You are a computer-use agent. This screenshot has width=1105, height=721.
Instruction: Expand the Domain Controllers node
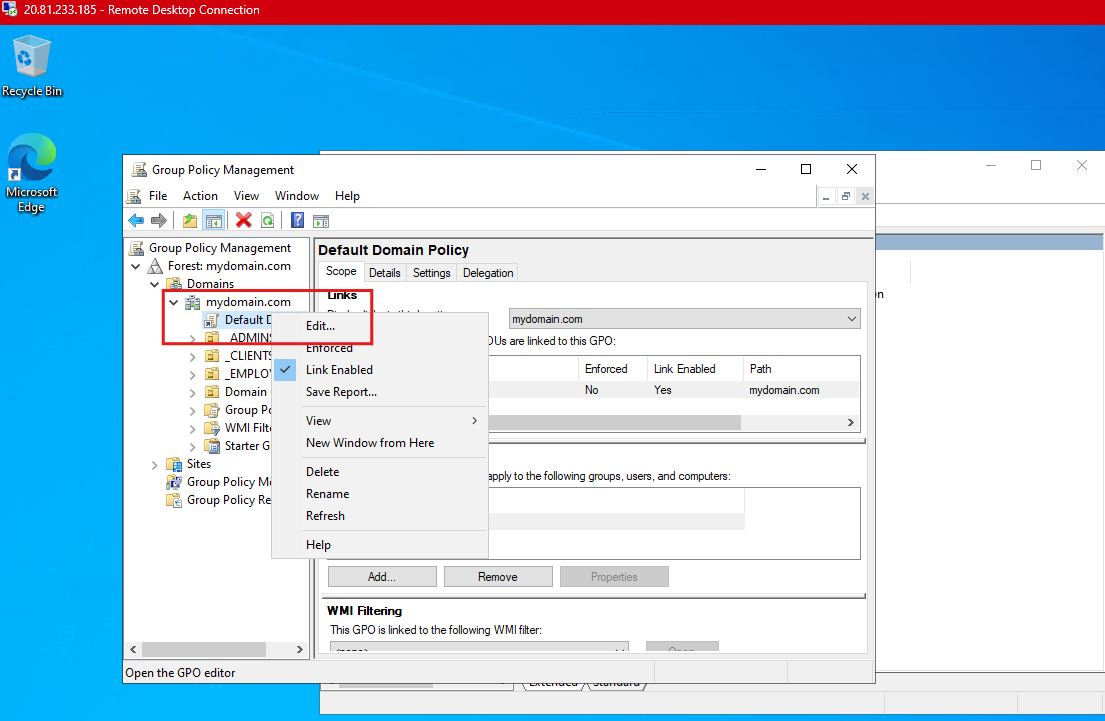(192, 393)
